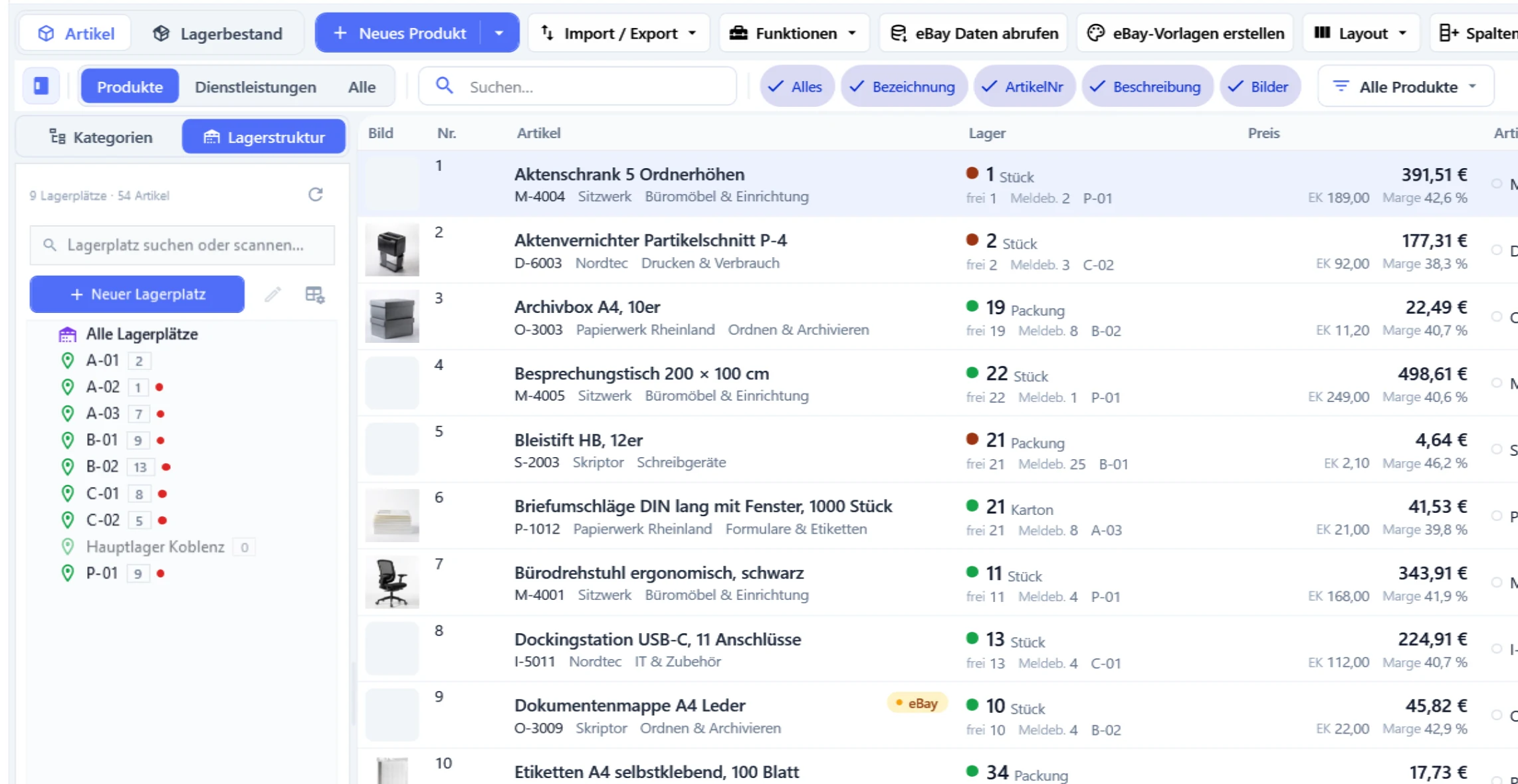Open the Layout dropdown
Image resolution: width=1518 pixels, height=784 pixels.
click(1361, 33)
